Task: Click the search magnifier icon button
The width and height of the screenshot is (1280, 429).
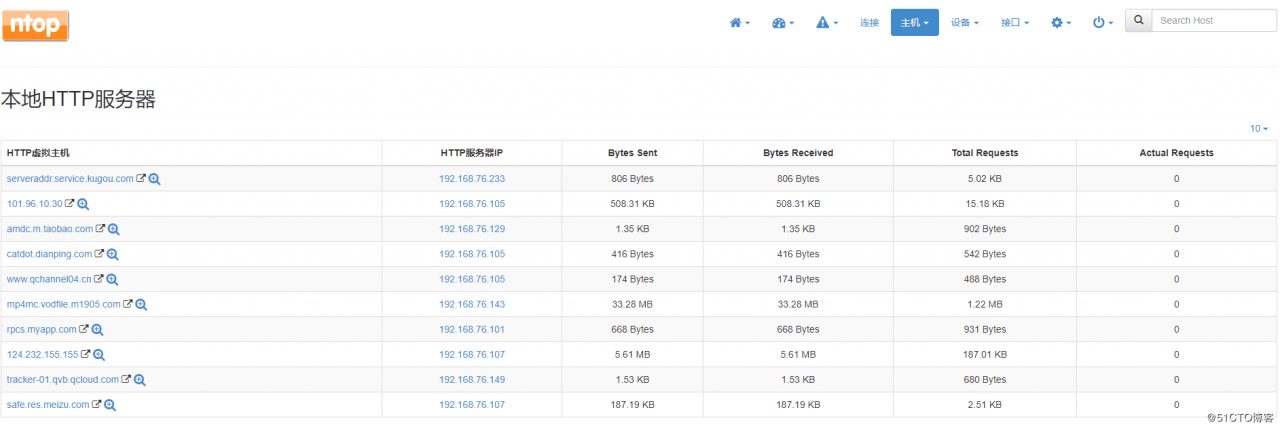Action: pyautogui.click(x=1138, y=20)
